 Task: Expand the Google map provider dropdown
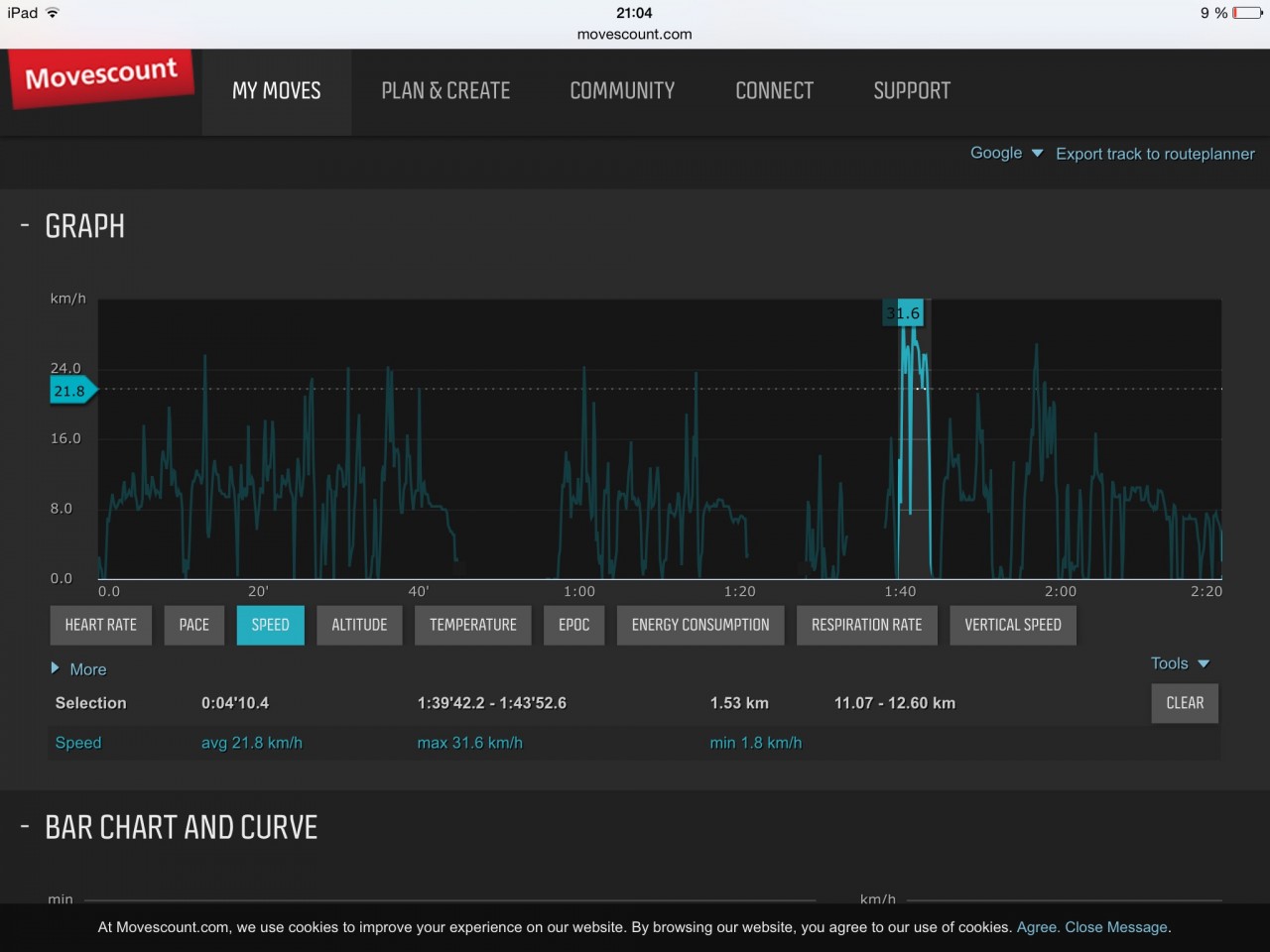tap(1006, 153)
